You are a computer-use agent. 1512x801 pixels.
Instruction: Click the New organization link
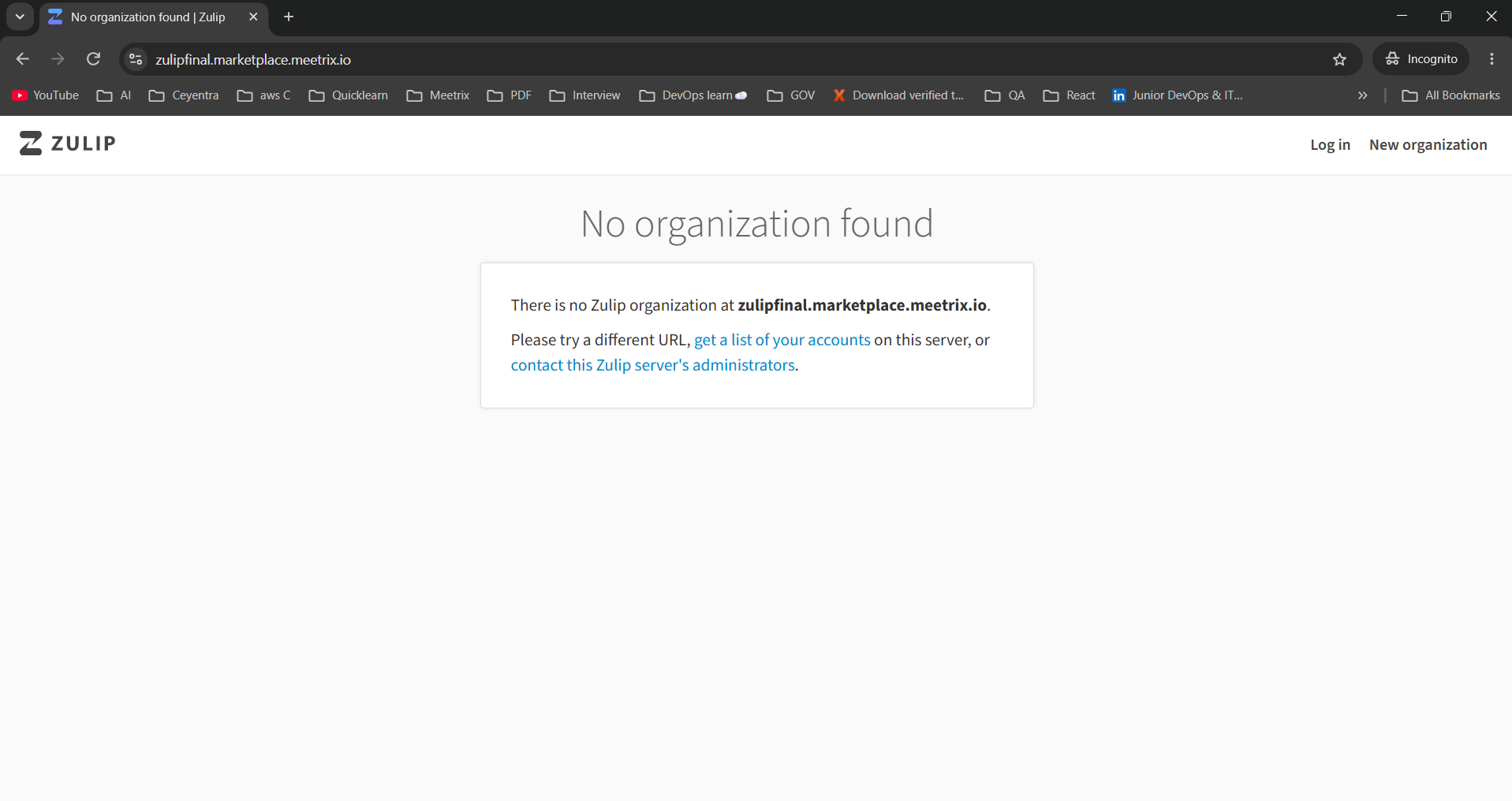tap(1428, 145)
